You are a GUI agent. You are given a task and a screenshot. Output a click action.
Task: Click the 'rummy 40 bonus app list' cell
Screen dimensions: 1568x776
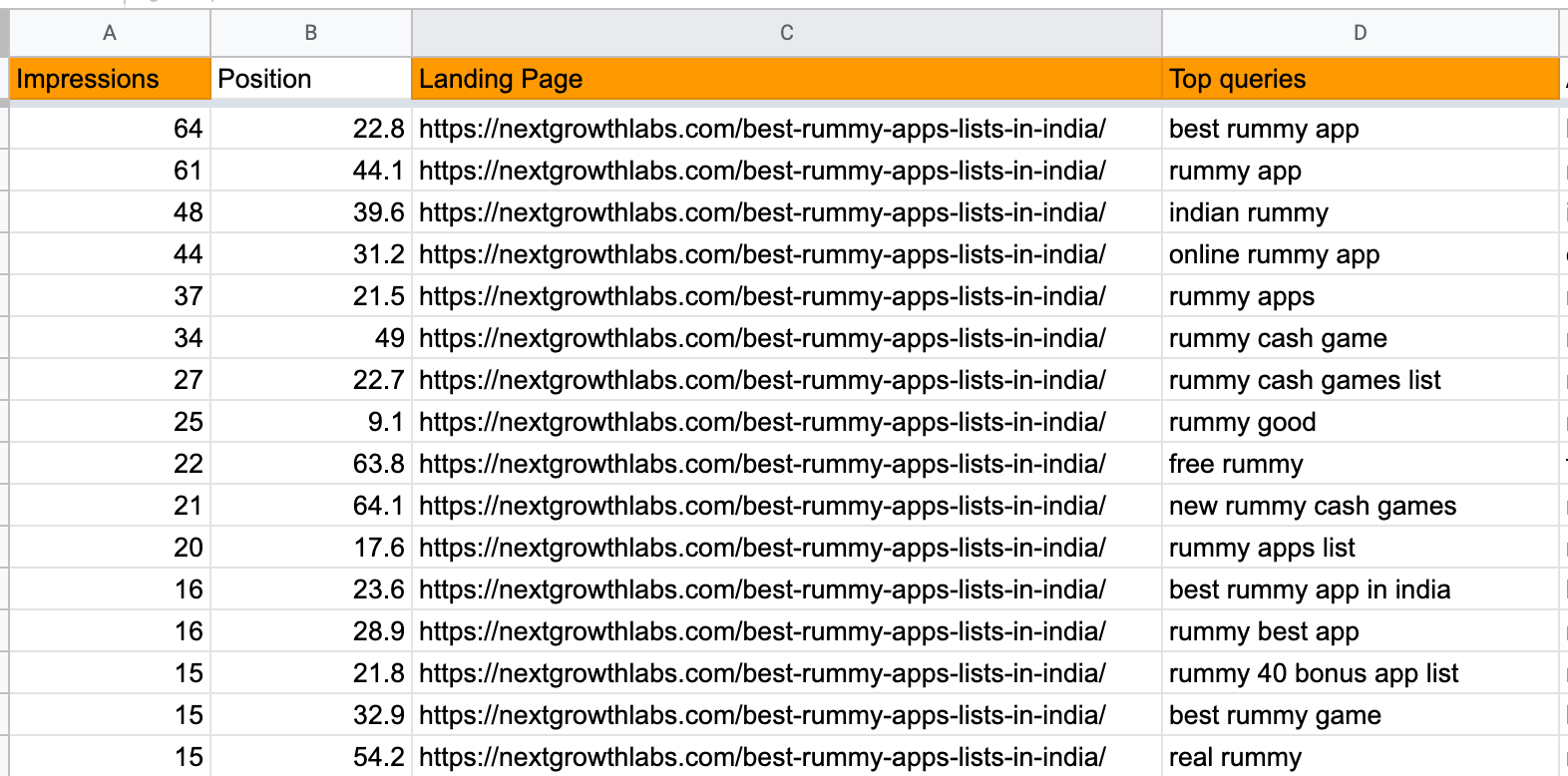pyautogui.click(x=1361, y=673)
